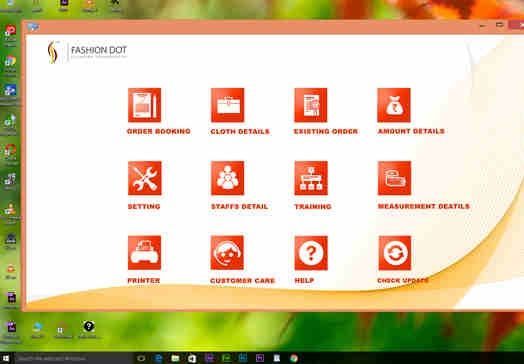Click the MEASUREMENT DEATILS label

(424, 207)
